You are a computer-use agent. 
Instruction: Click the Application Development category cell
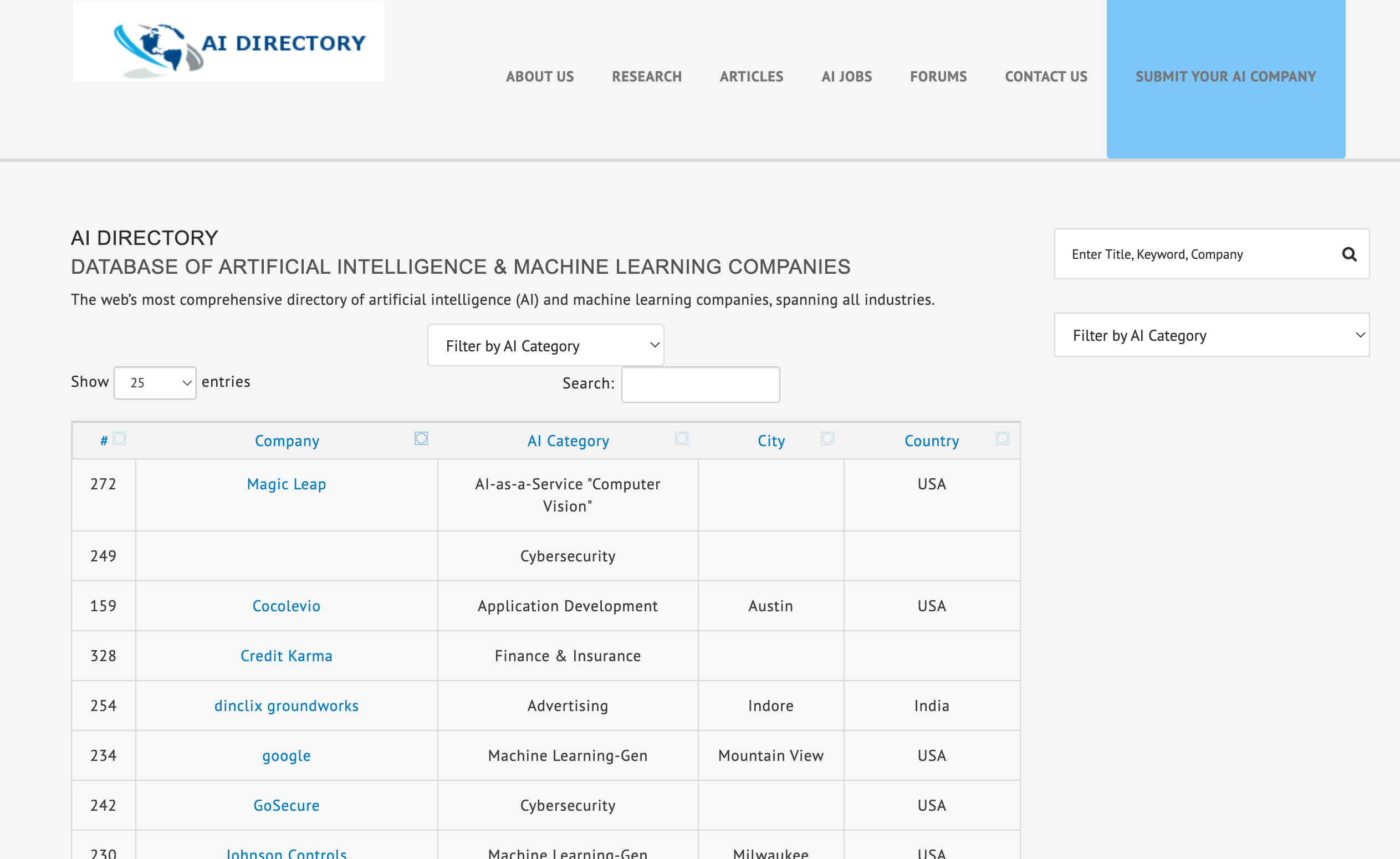pyautogui.click(x=568, y=606)
